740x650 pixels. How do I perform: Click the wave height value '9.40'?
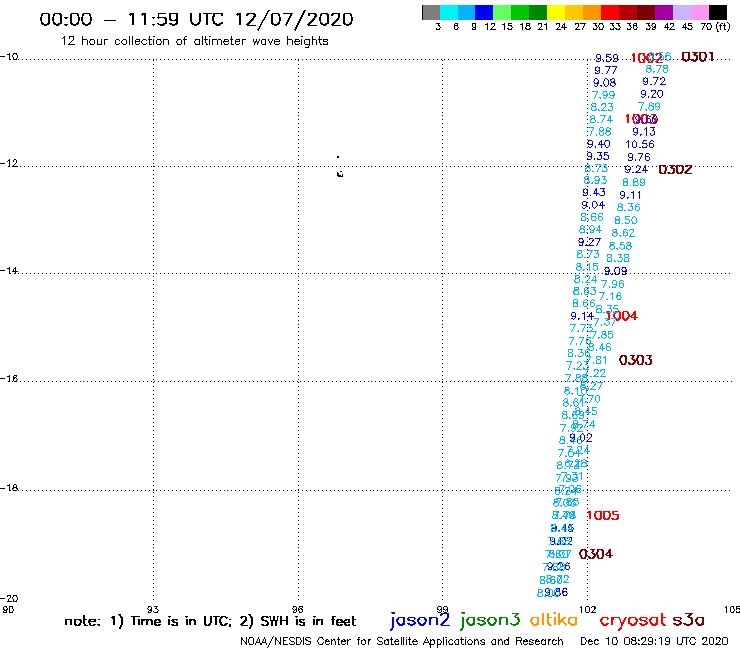(598, 144)
